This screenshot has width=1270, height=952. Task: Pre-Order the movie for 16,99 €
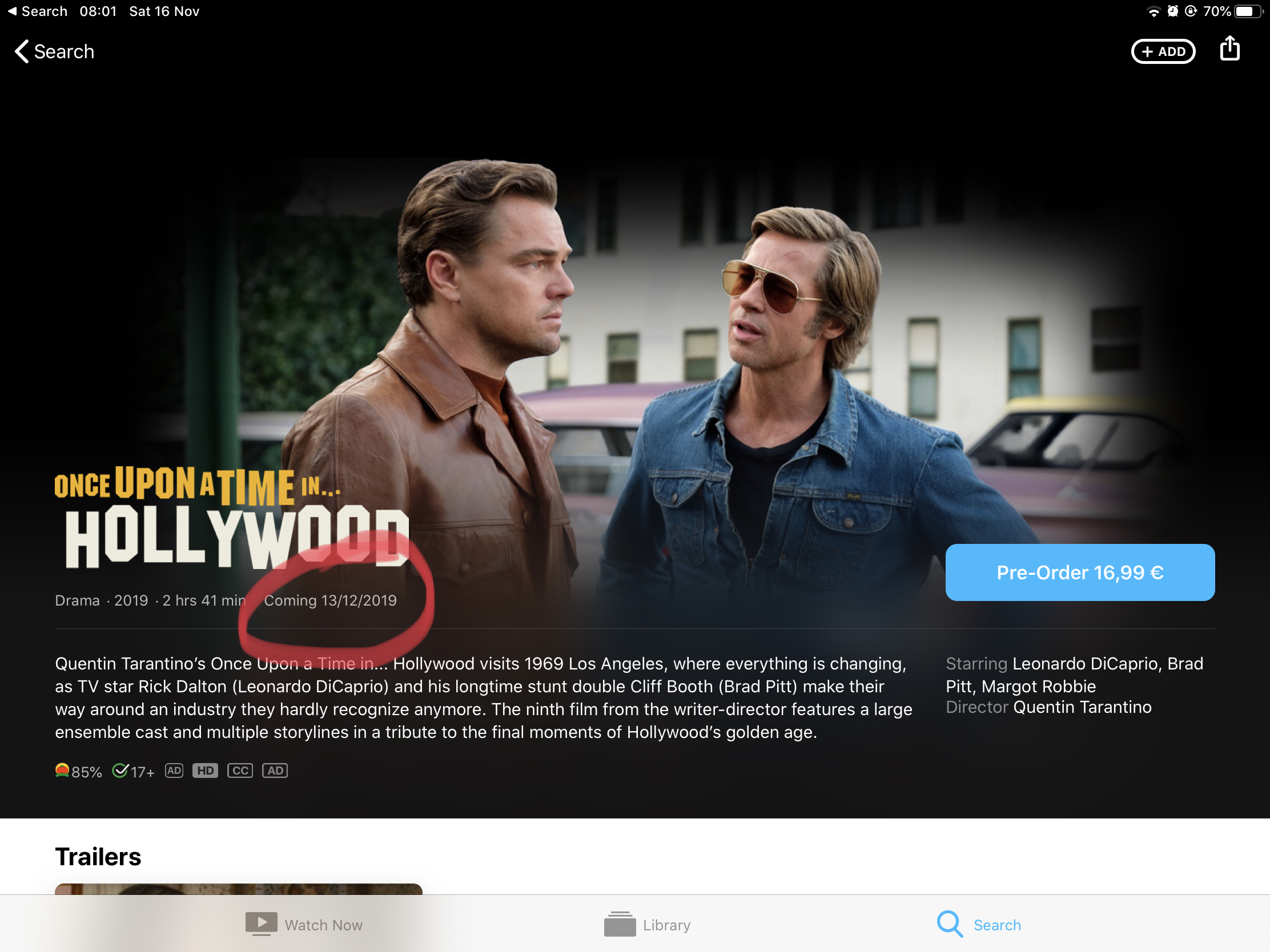pos(1079,572)
